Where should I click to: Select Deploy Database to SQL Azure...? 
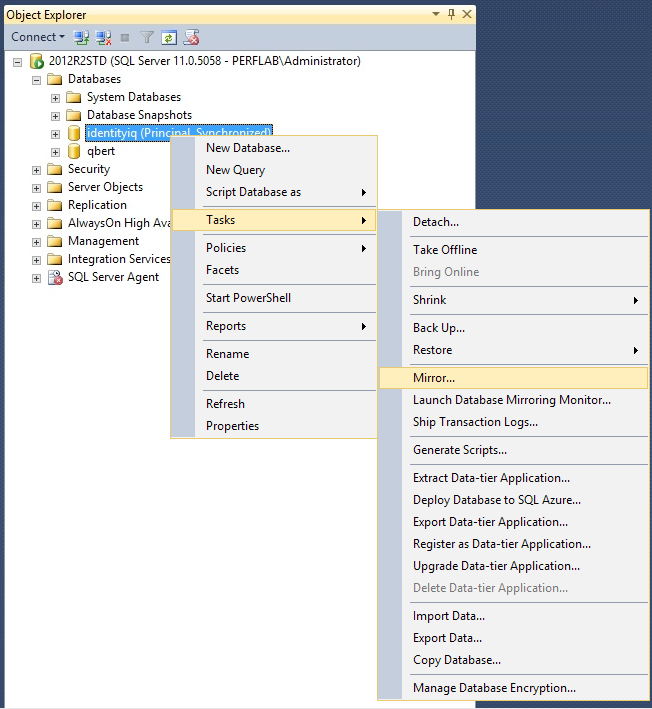514,500
